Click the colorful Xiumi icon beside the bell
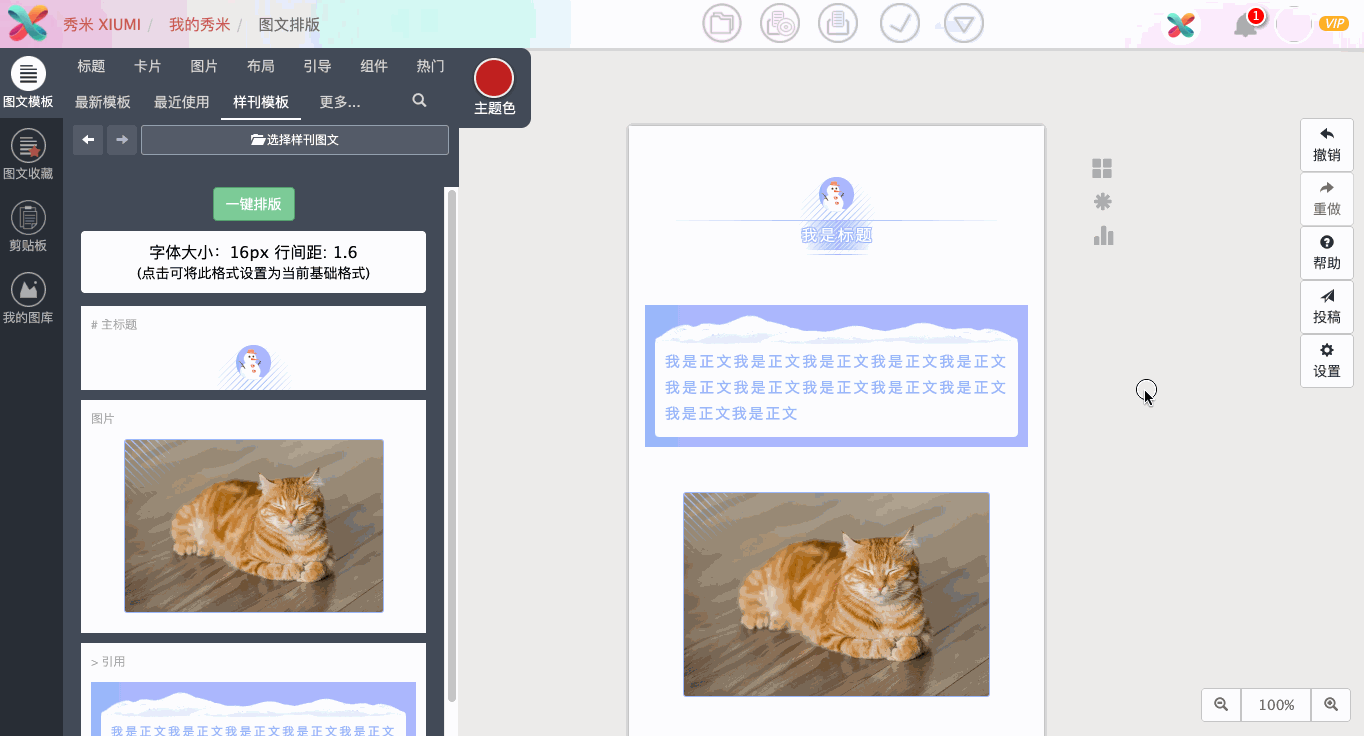Screen dimensions: 1364x736 coord(1181,25)
